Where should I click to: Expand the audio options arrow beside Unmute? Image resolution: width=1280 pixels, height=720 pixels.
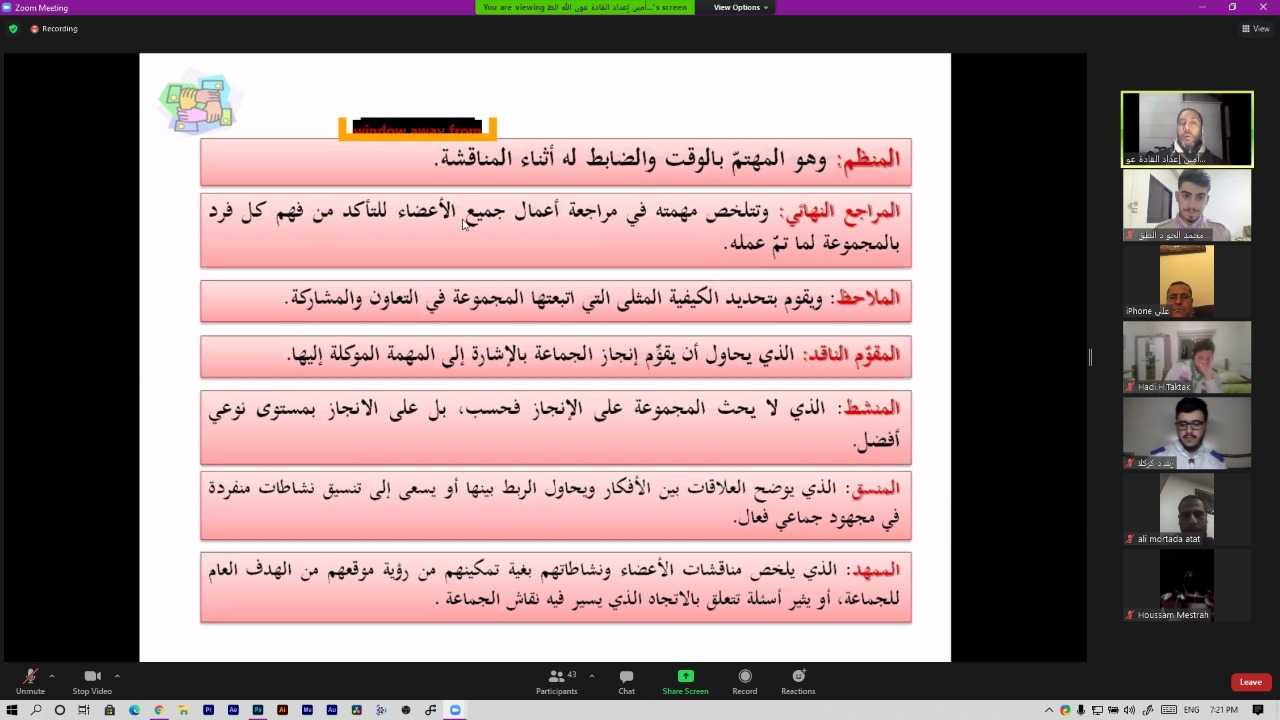coord(51,676)
